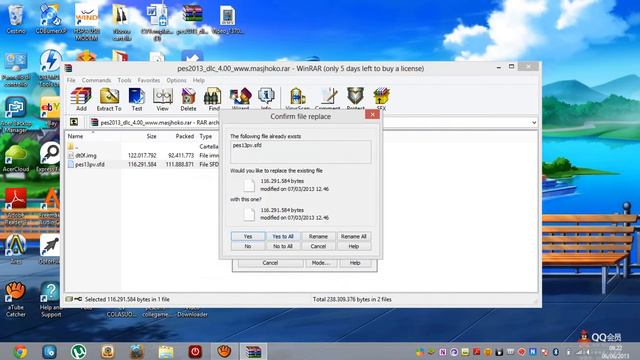Confirm replace with the Yes button
The image size is (640, 360).
tap(248, 236)
